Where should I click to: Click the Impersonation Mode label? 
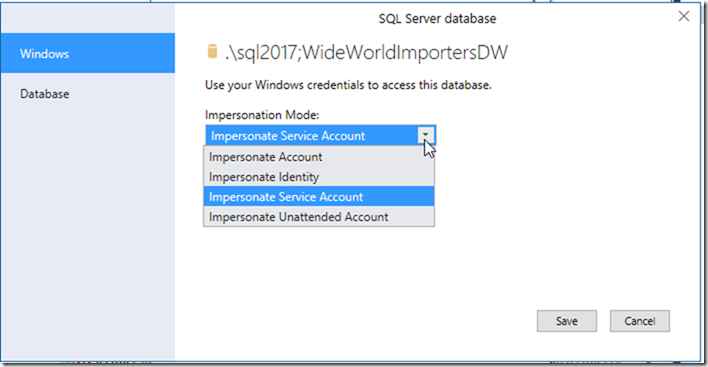click(x=262, y=115)
